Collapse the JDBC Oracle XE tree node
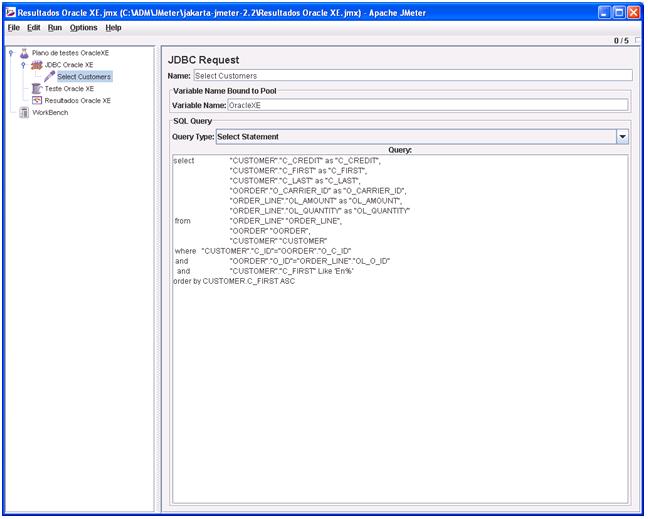This screenshot has height=519, width=648. pyautogui.click(x=23, y=64)
